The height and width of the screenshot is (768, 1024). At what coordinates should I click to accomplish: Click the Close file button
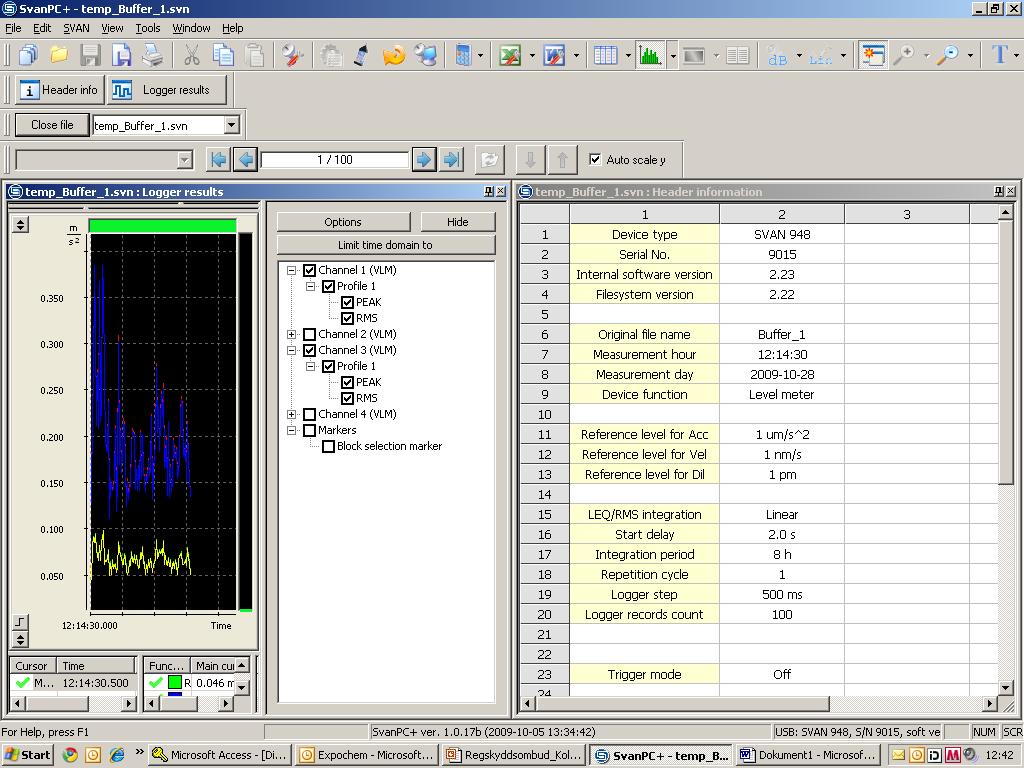pos(52,125)
